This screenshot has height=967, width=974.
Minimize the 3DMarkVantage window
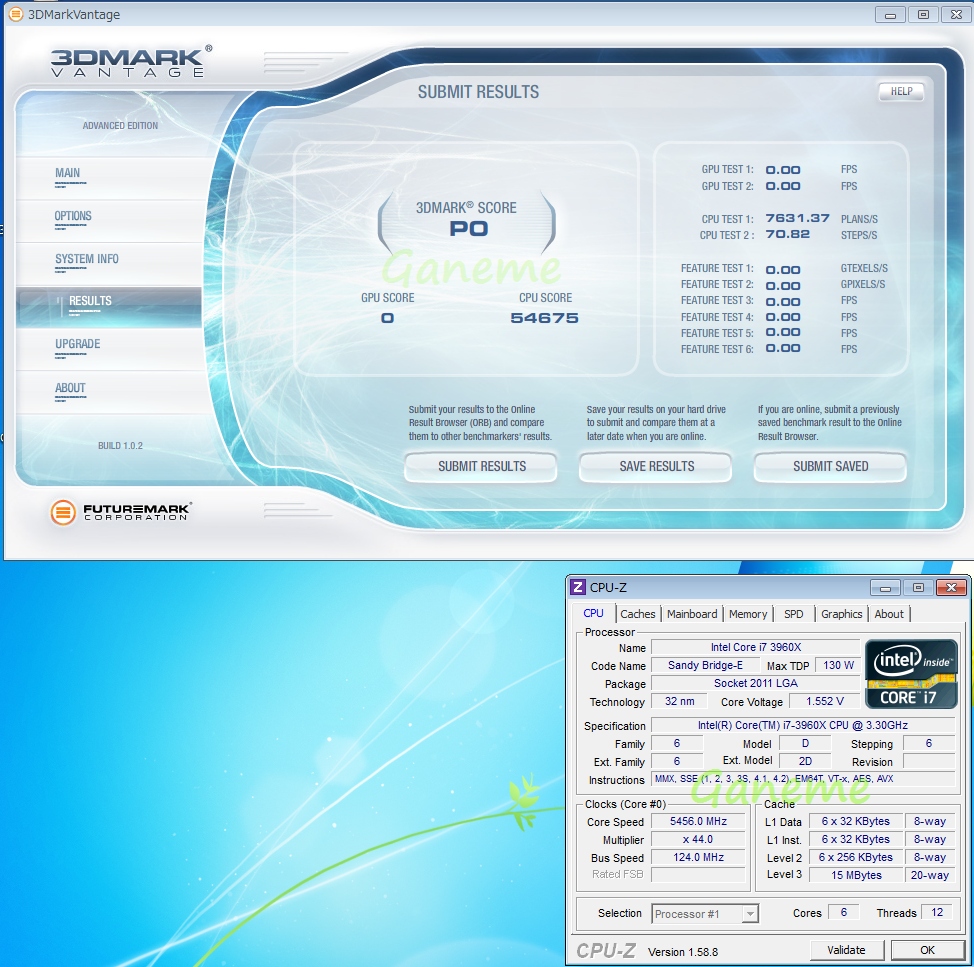[x=890, y=14]
